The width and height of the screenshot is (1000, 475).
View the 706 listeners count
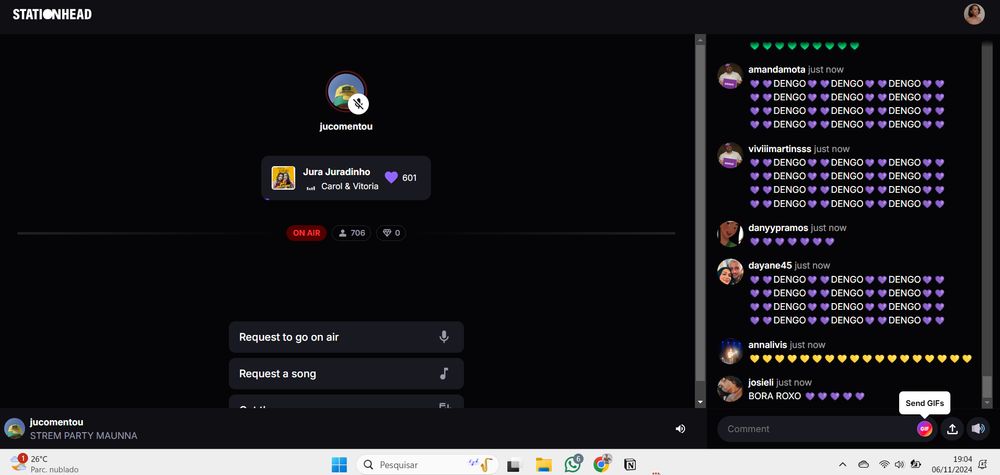(x=351, y=233)
